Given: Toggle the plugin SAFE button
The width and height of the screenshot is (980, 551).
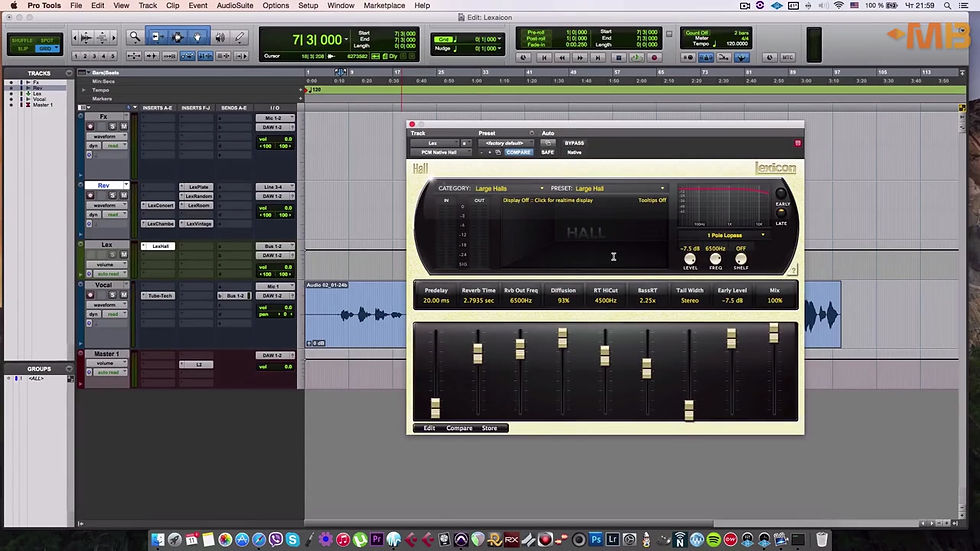Looking at the screenshot, I should (x=548, y=152).
